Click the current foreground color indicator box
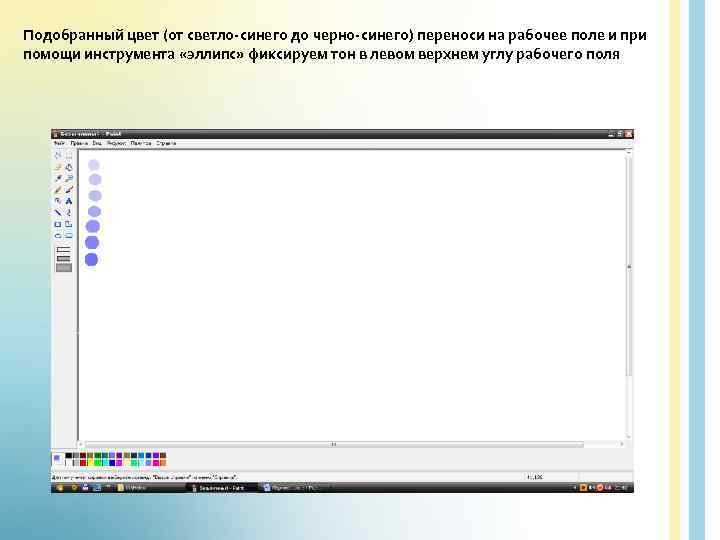This screenshot has height=540, width=720. (x=56, y=457)
